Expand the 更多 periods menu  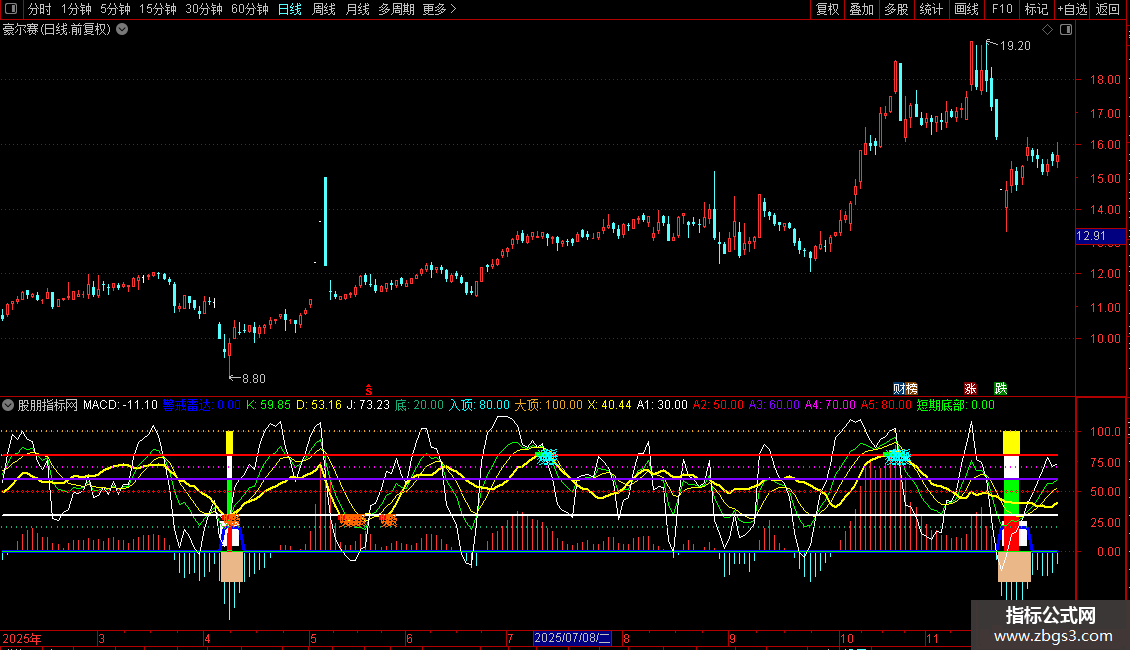pyautogui.click(x=440, y=9)
